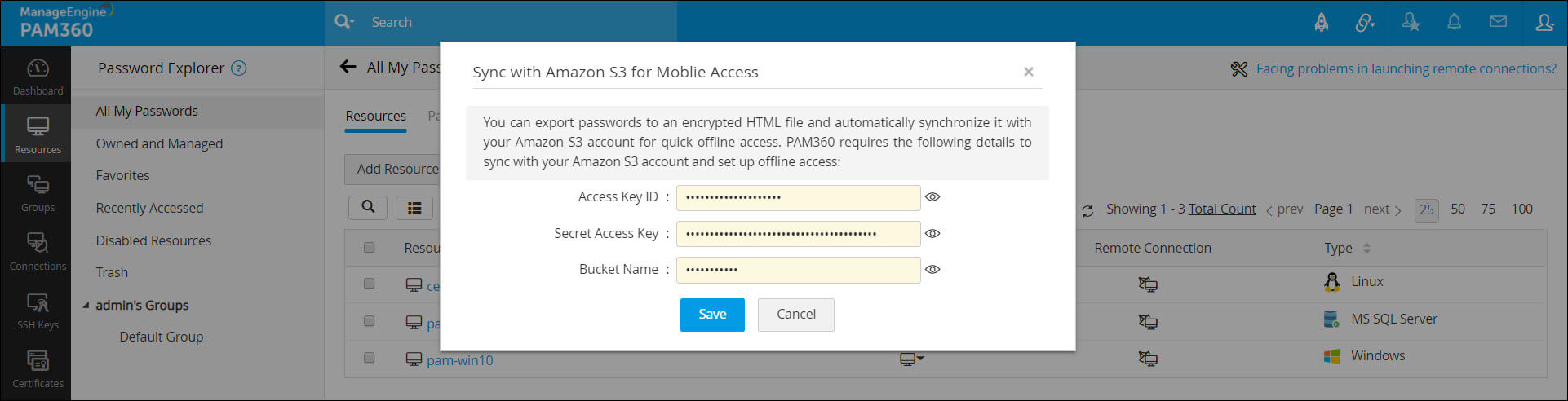Open Connections in left sidebar
Image resolution: width=1568 pixels, height=401 pixels.
coord(38,252)
